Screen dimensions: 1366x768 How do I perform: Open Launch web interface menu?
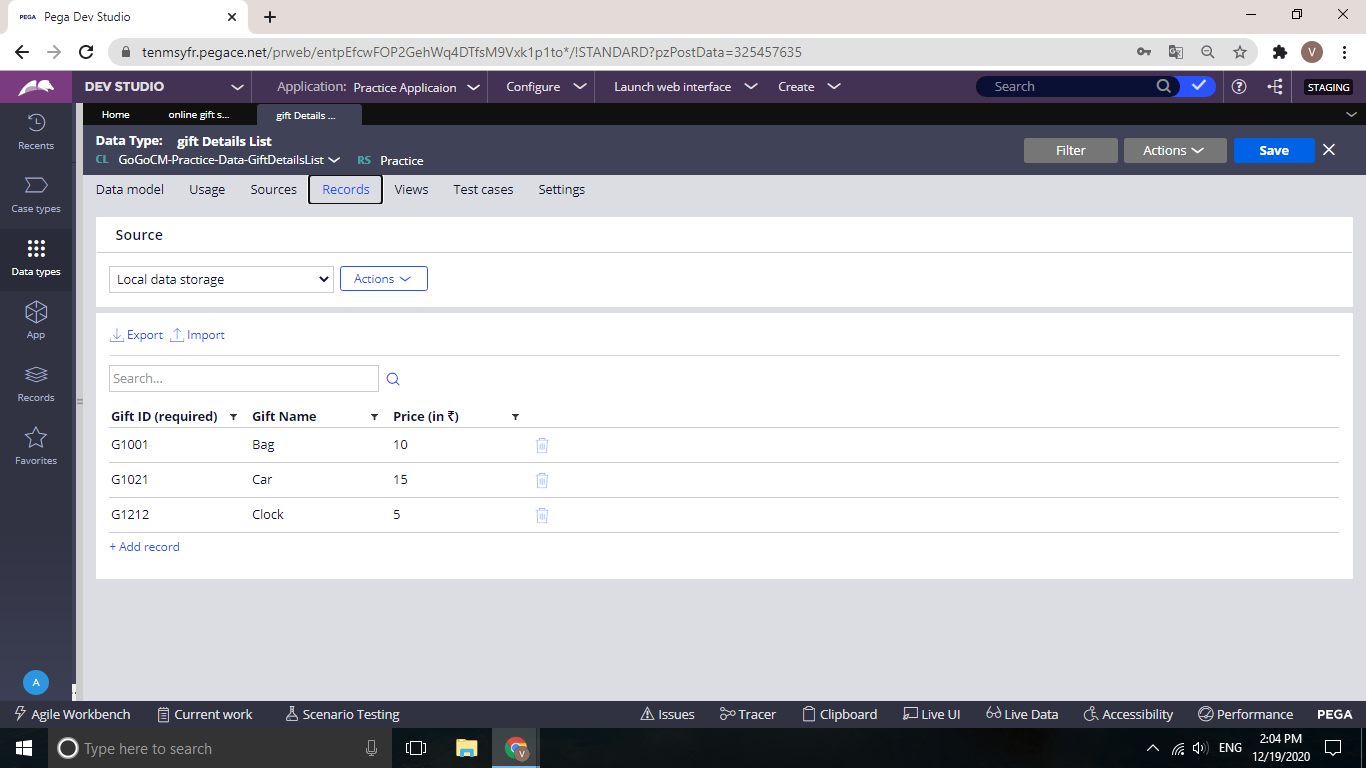point(684,87)
